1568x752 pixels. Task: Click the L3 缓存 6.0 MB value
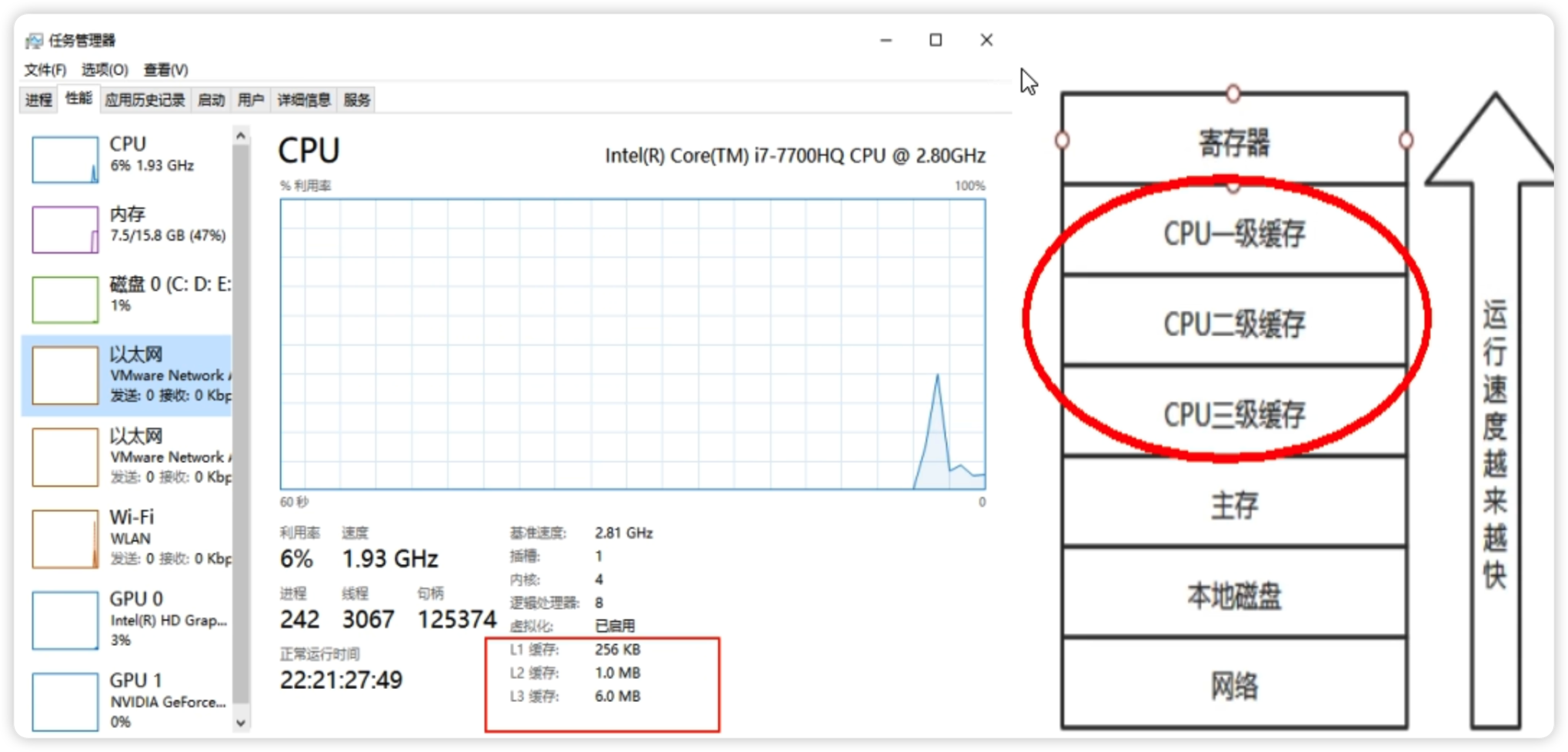coord(617,696)
